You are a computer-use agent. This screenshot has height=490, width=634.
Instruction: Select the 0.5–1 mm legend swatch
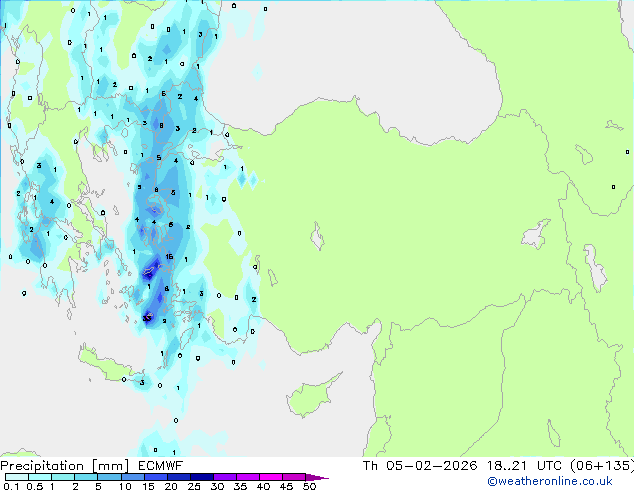coord(40,477)
